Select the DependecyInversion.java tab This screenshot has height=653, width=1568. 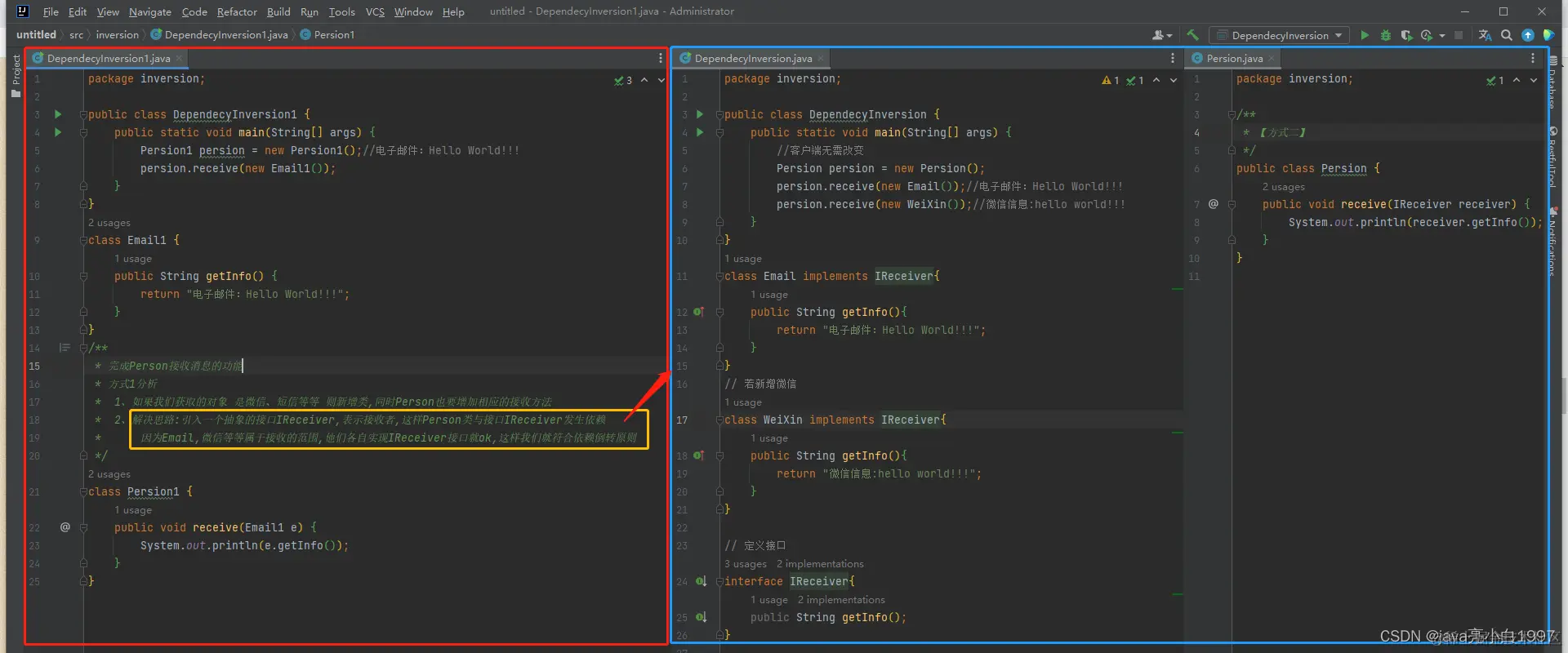click(753, 58)
